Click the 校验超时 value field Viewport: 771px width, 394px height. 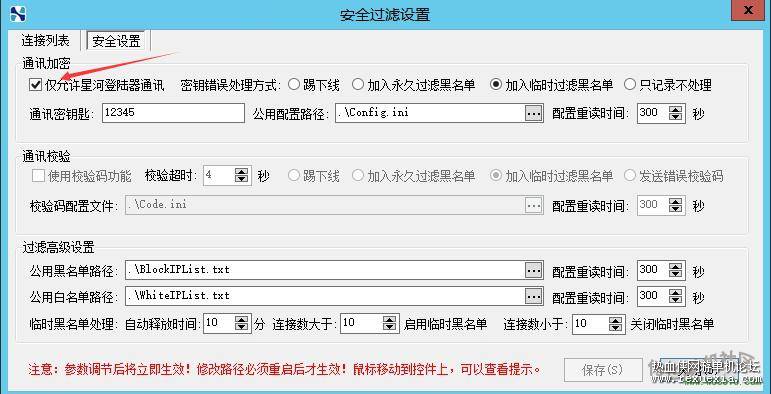[x=219, y=175]
